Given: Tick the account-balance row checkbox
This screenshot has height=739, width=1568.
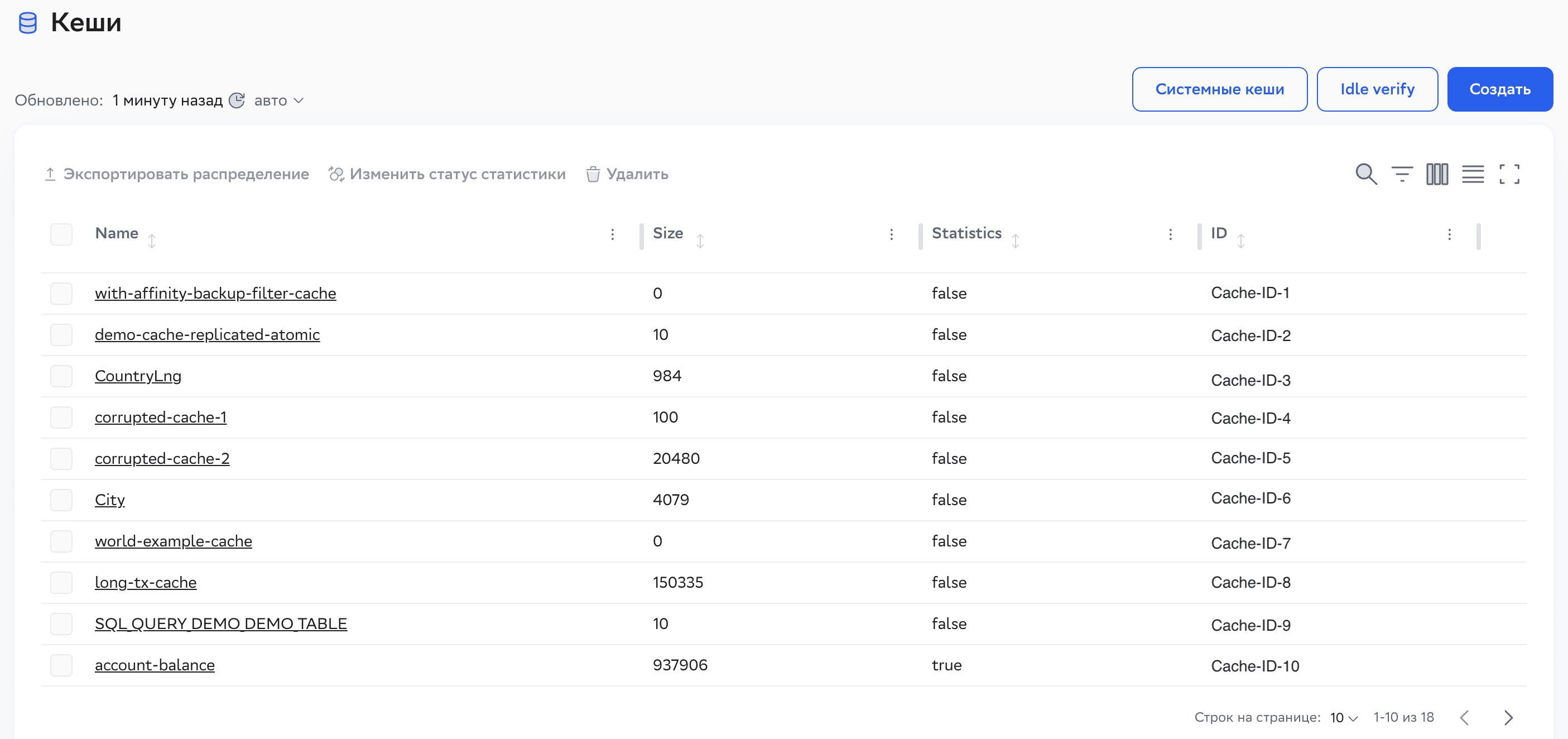Looking at the screenshot, I should (x=61, y=665).
